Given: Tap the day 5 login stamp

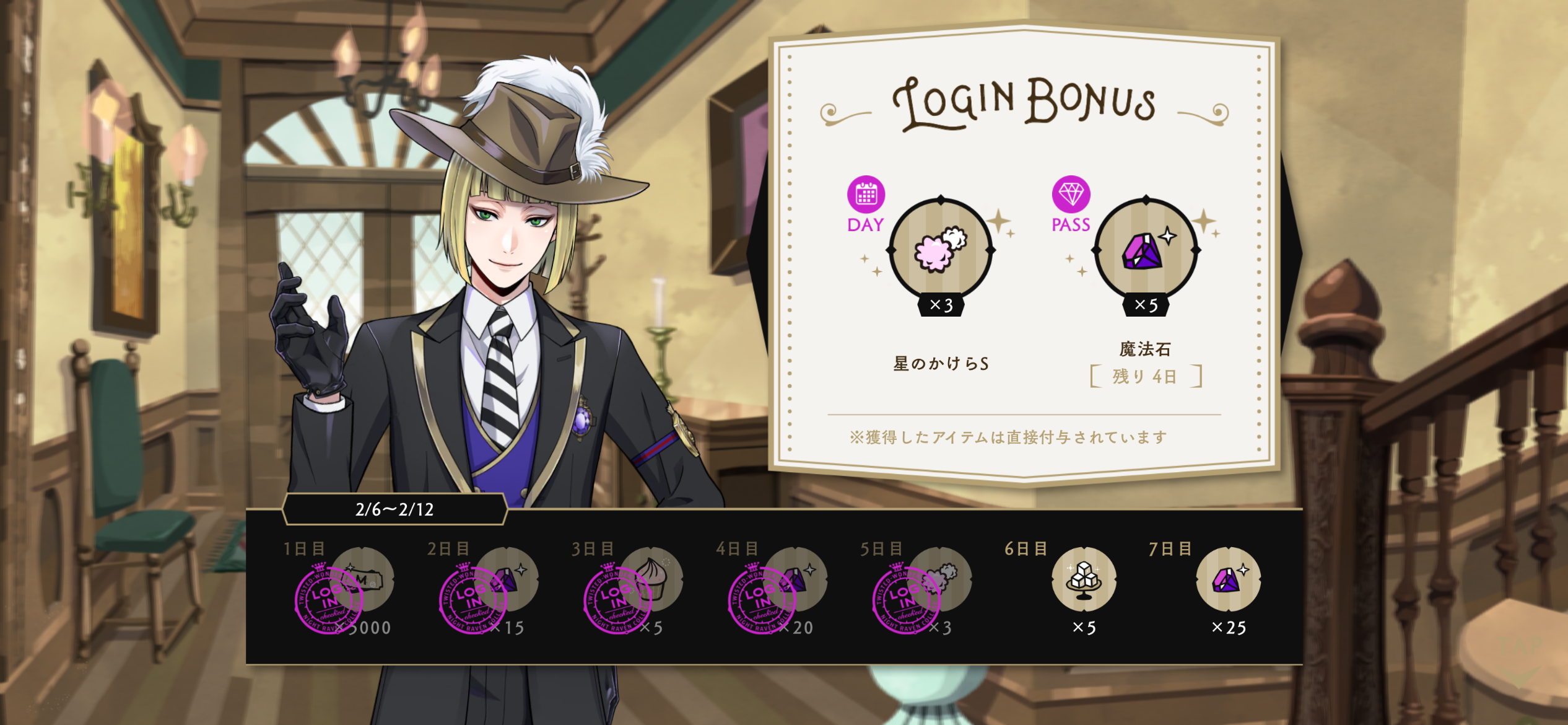Looking at the screenshot, I should point(906,599).
